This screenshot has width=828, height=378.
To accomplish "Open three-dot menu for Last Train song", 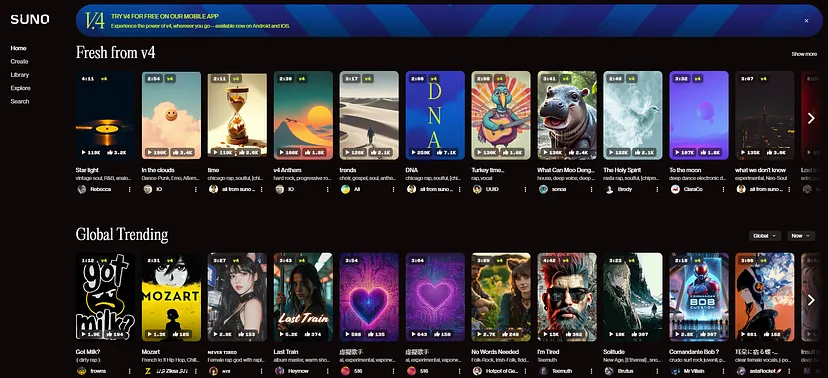I will [x=327, y=371].
